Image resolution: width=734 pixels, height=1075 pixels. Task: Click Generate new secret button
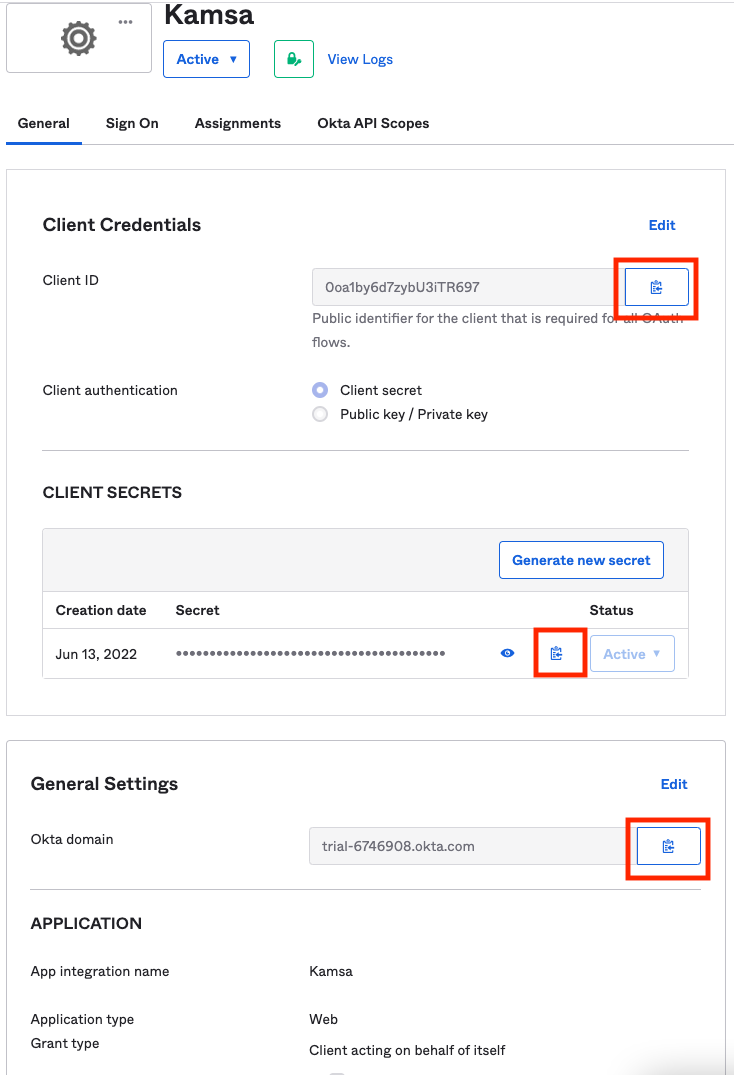point(581,560)
